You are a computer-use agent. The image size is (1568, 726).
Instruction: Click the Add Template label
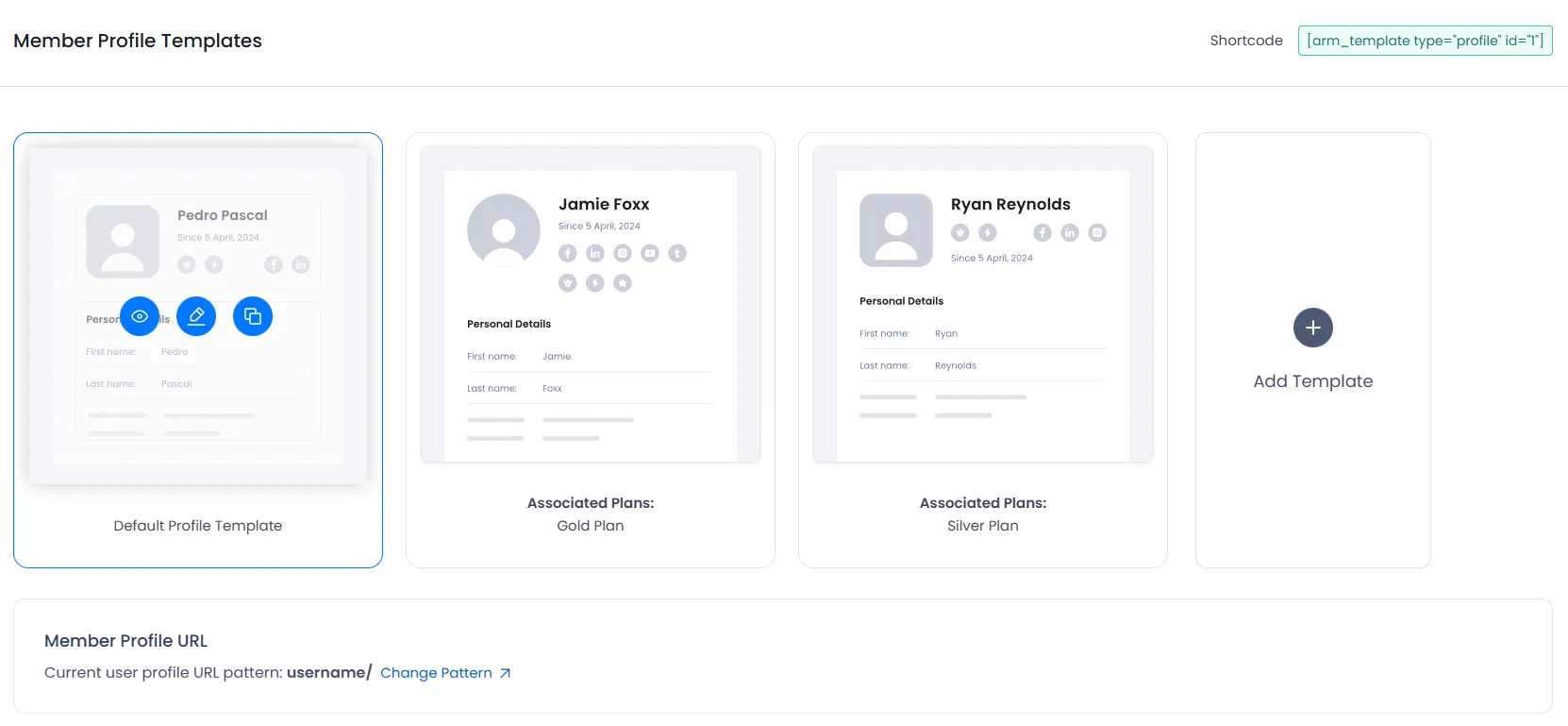point(1313,381)
